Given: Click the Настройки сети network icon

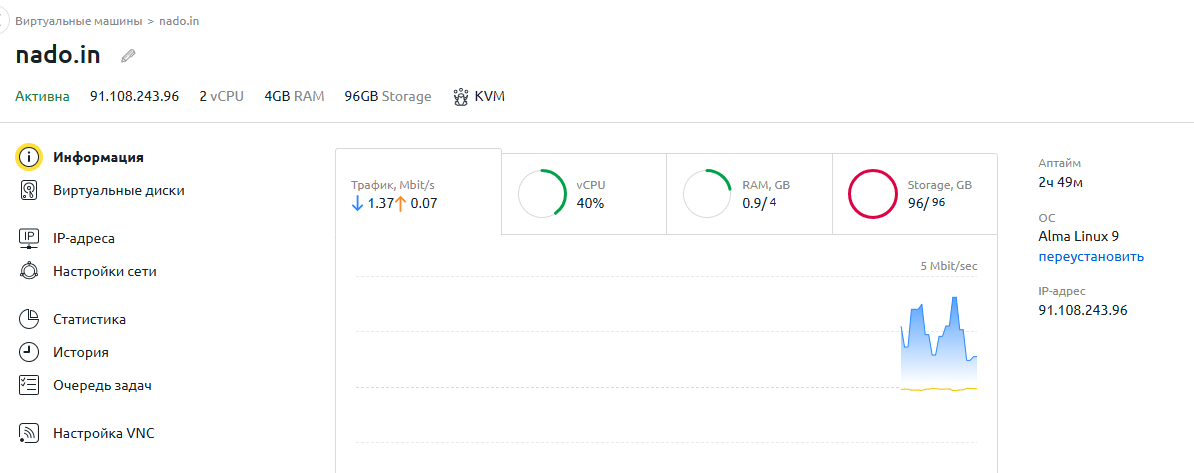Looking at the screenshot, I should coord(30,271).
